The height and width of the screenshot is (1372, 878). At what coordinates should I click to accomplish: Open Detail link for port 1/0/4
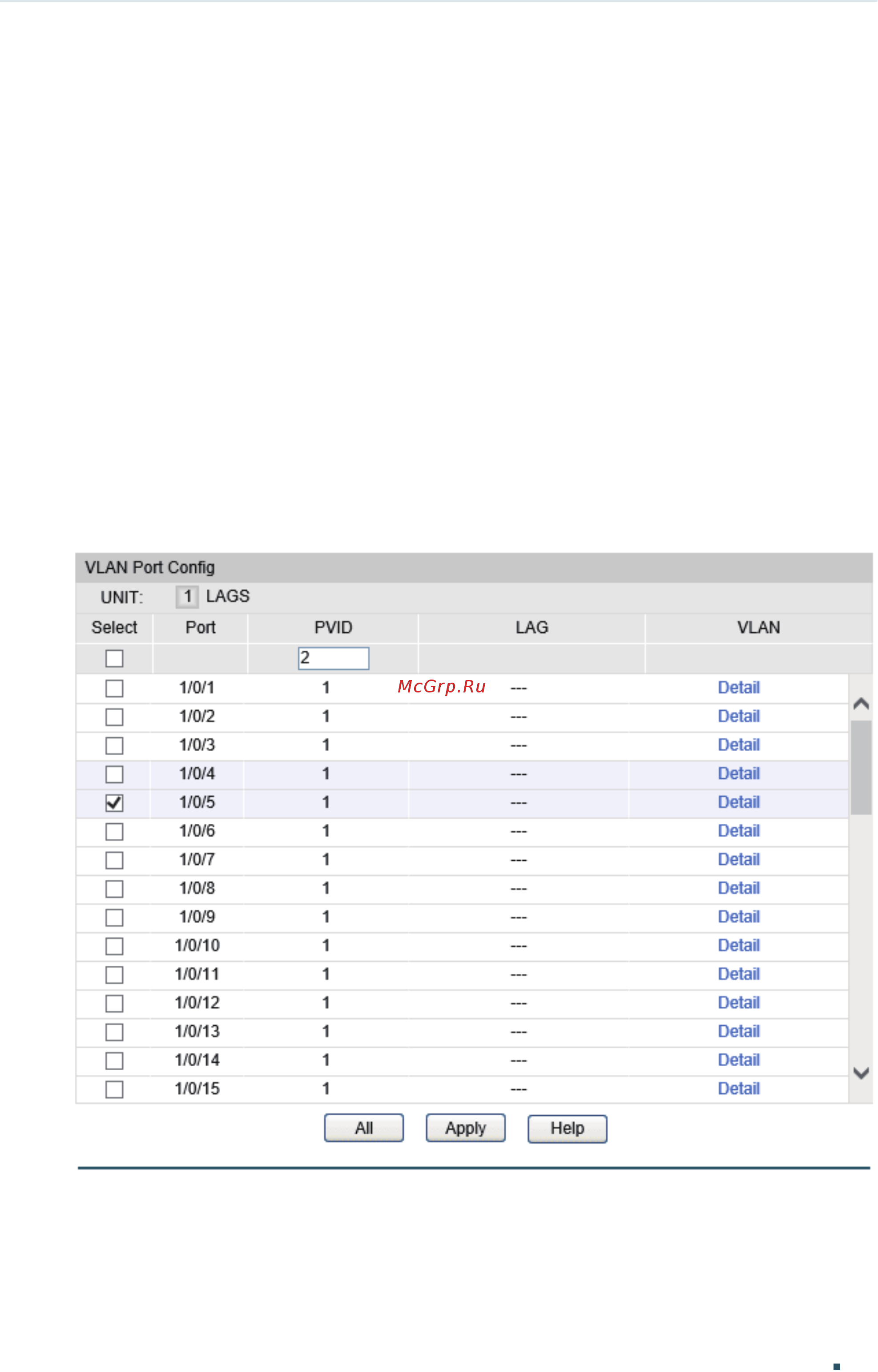[x=738, y=773]
